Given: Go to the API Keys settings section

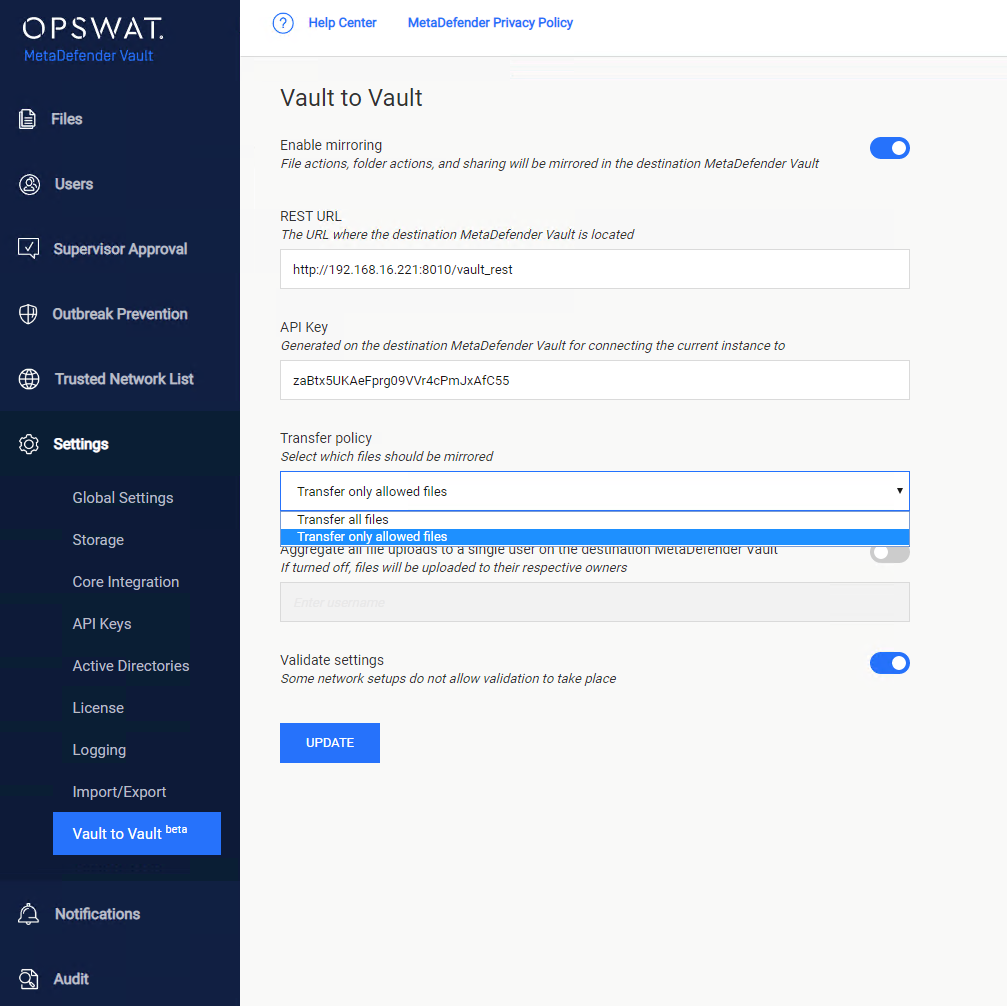Looking at the screenshot, I should point(103,623).
